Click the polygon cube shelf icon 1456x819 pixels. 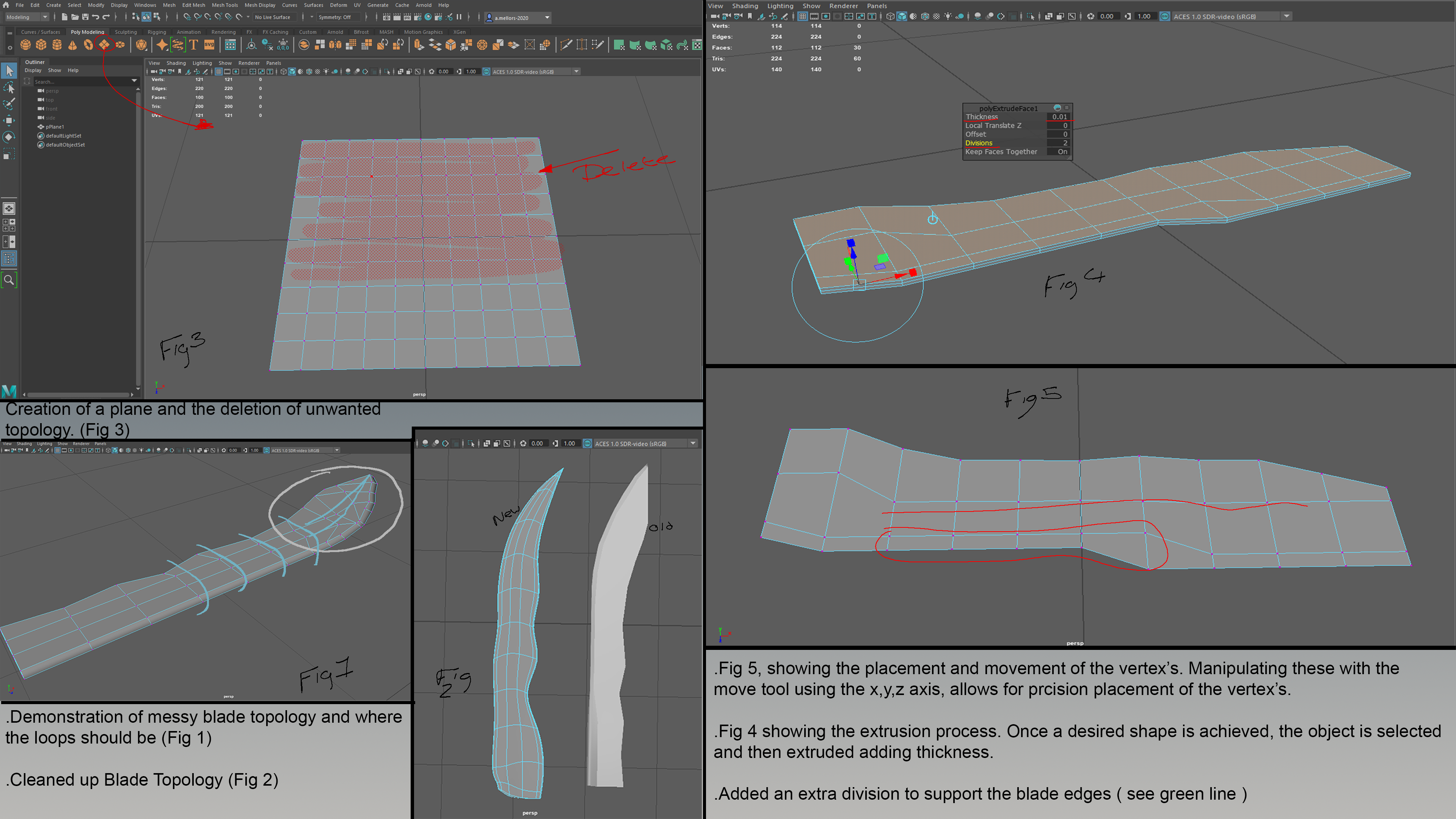click(x=41, y=45)
